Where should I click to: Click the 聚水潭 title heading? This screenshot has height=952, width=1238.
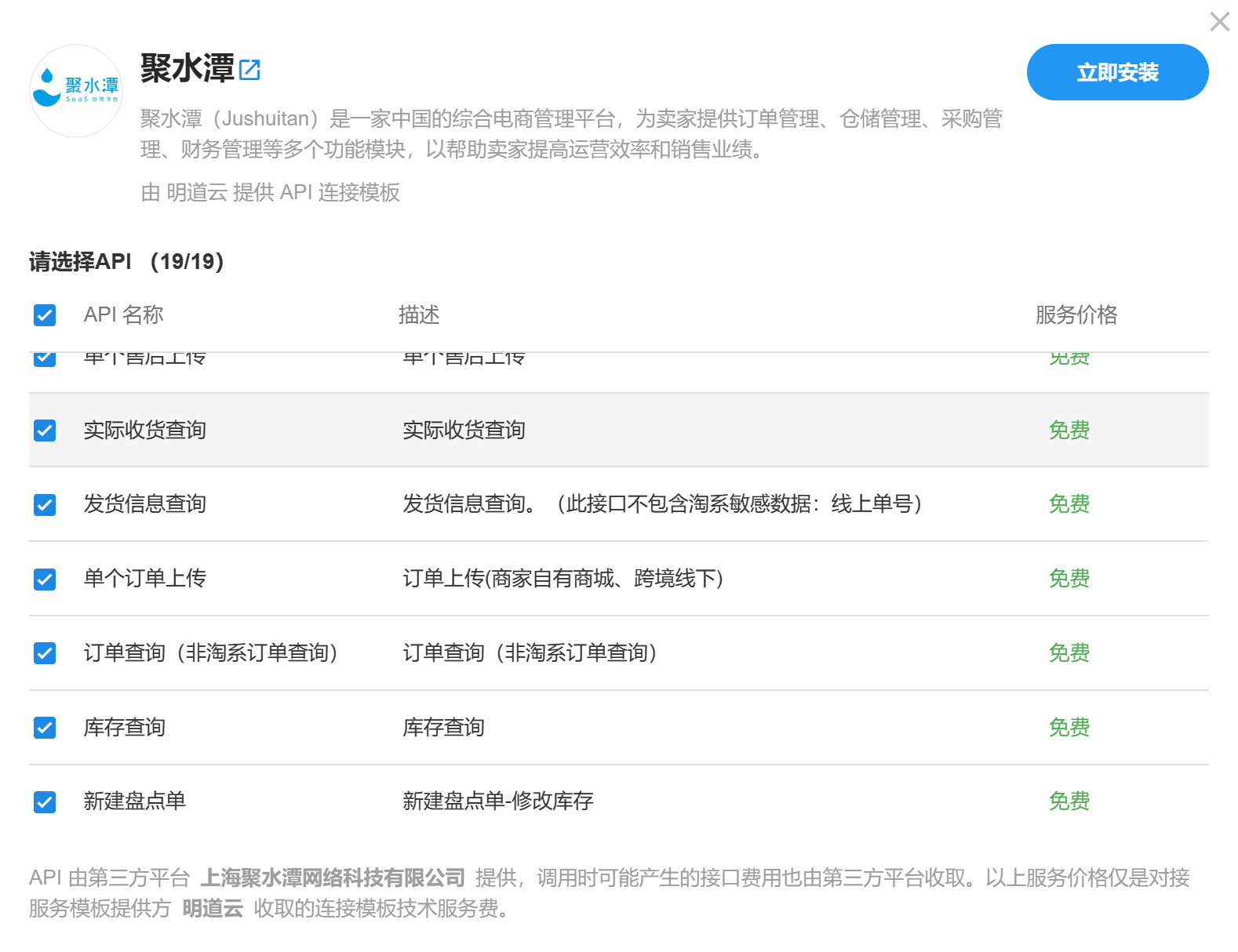click(x=188, y=69)
